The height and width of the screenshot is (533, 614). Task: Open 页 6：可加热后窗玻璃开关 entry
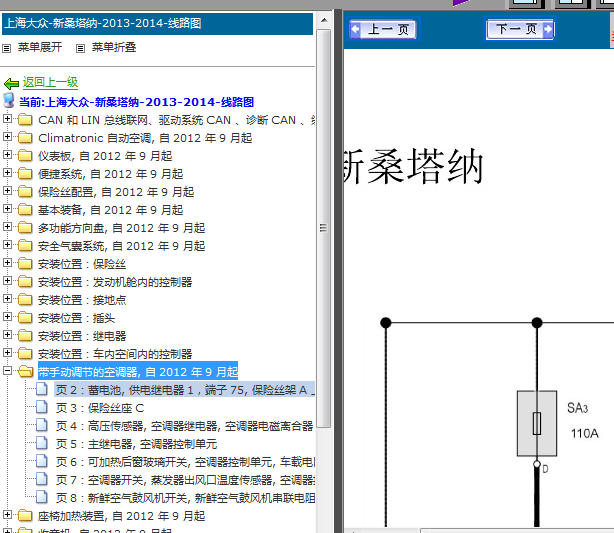(x=185, y=462)
